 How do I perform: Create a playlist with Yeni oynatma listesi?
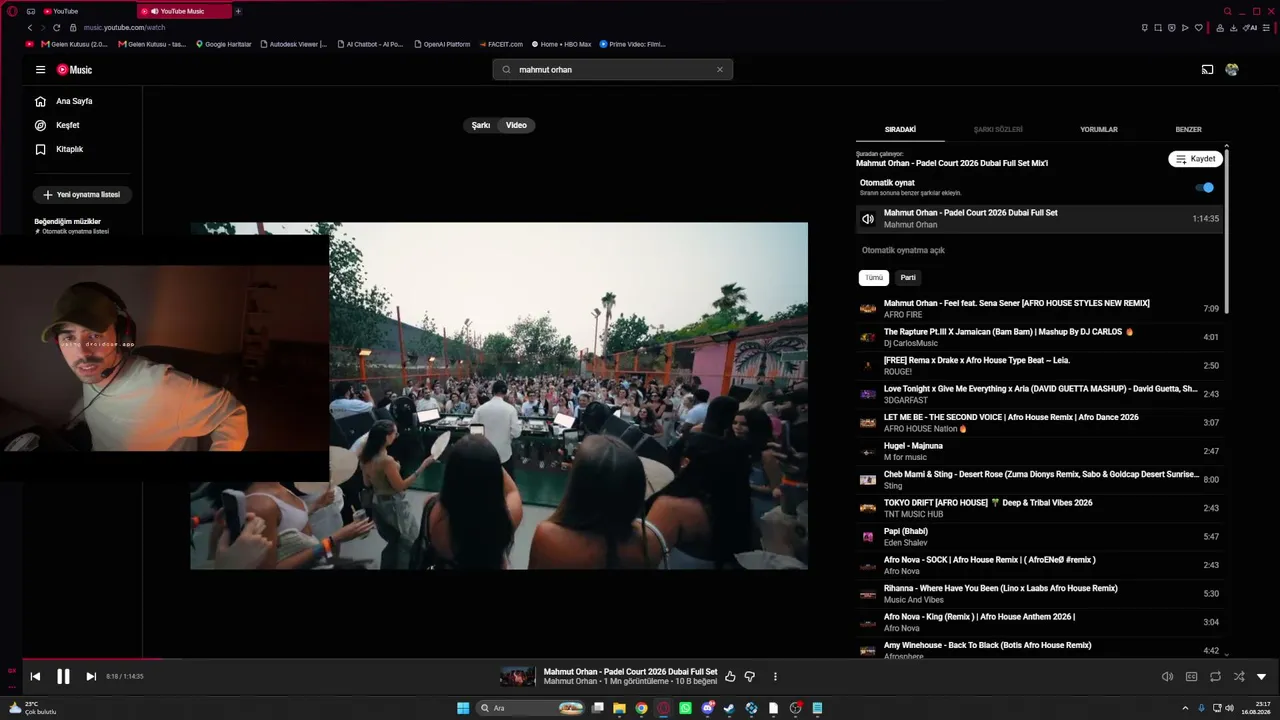[82, 195]
